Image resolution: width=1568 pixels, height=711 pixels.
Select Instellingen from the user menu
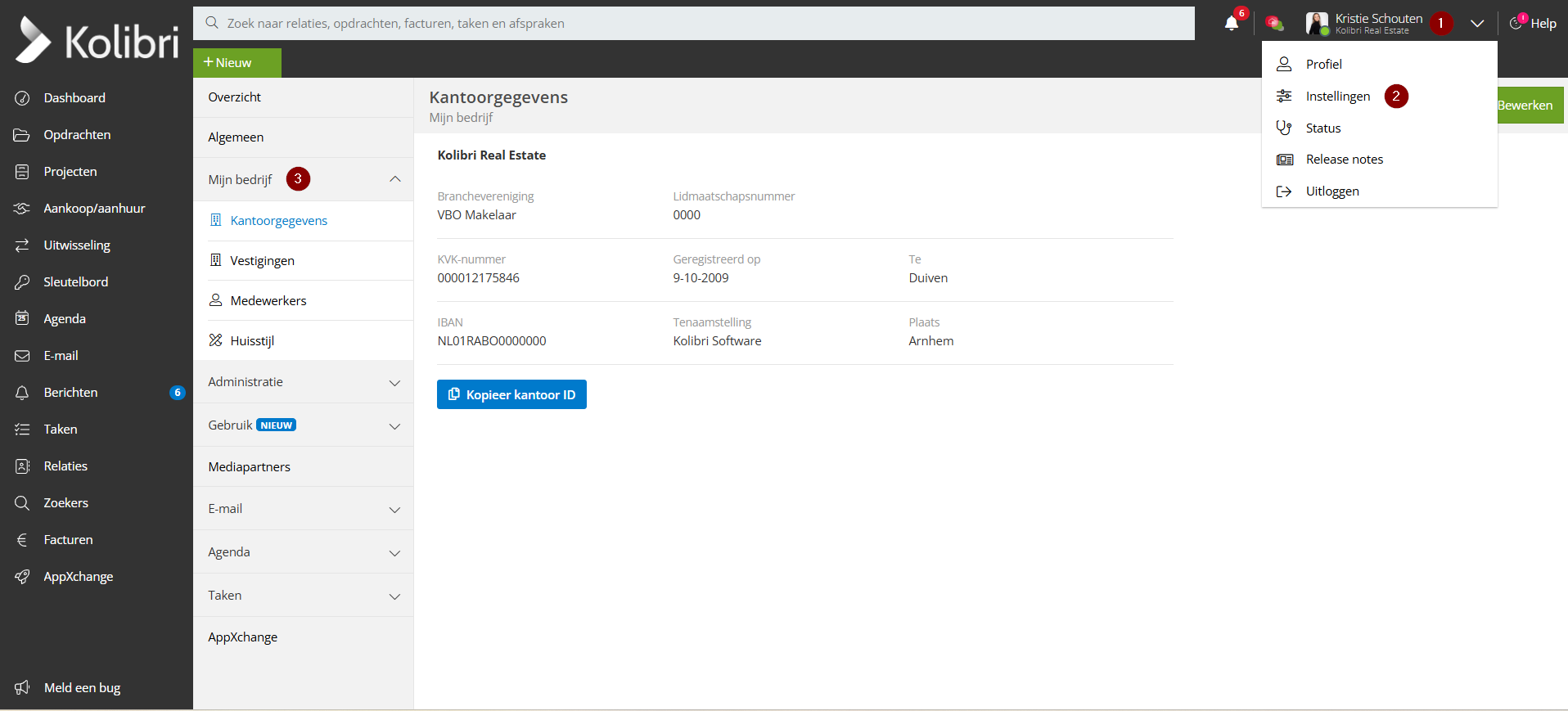1337,97
